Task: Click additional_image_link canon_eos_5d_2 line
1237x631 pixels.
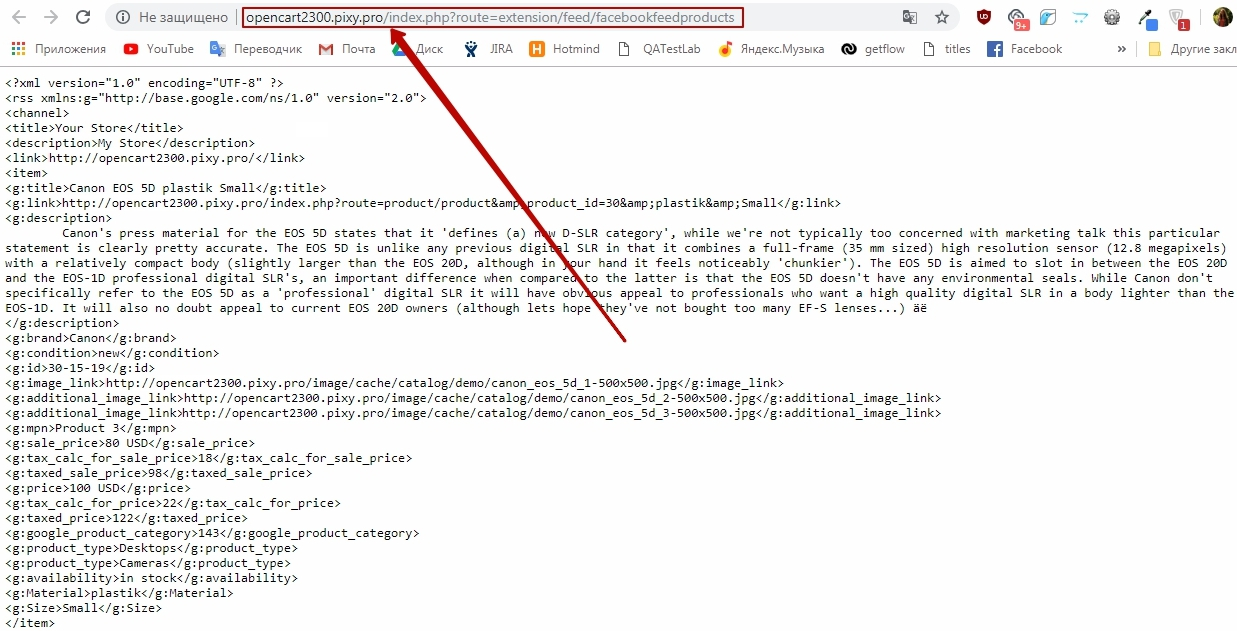Action: [473, 399]
